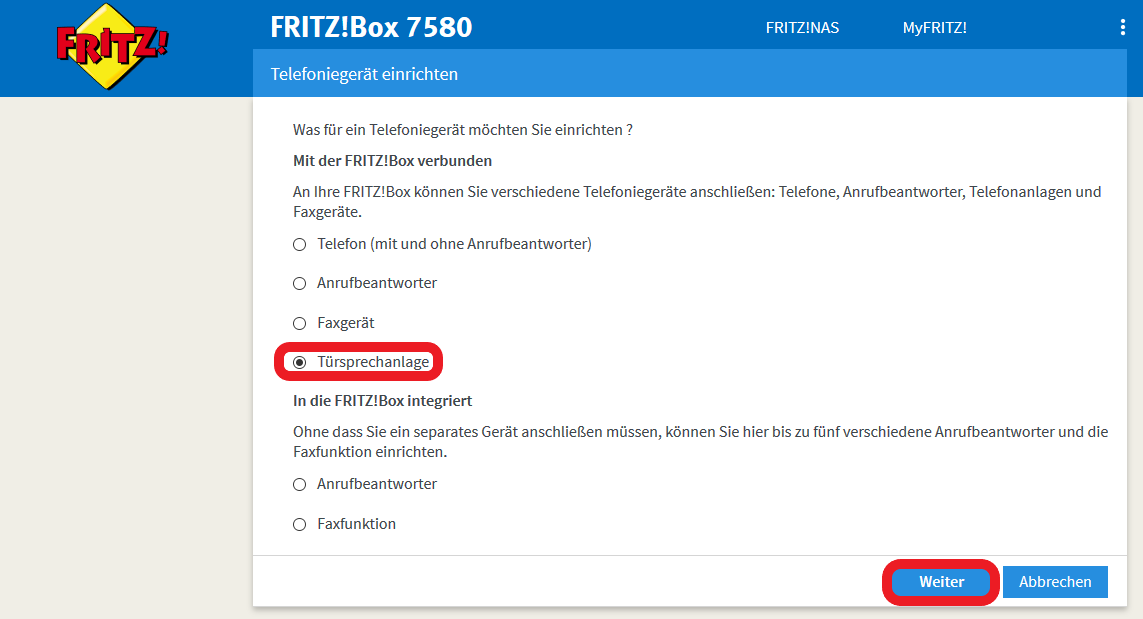Click the 'Was für ein Telefoniegerät' question text
Screen dimensions: 1143x619
pos(462,130)
